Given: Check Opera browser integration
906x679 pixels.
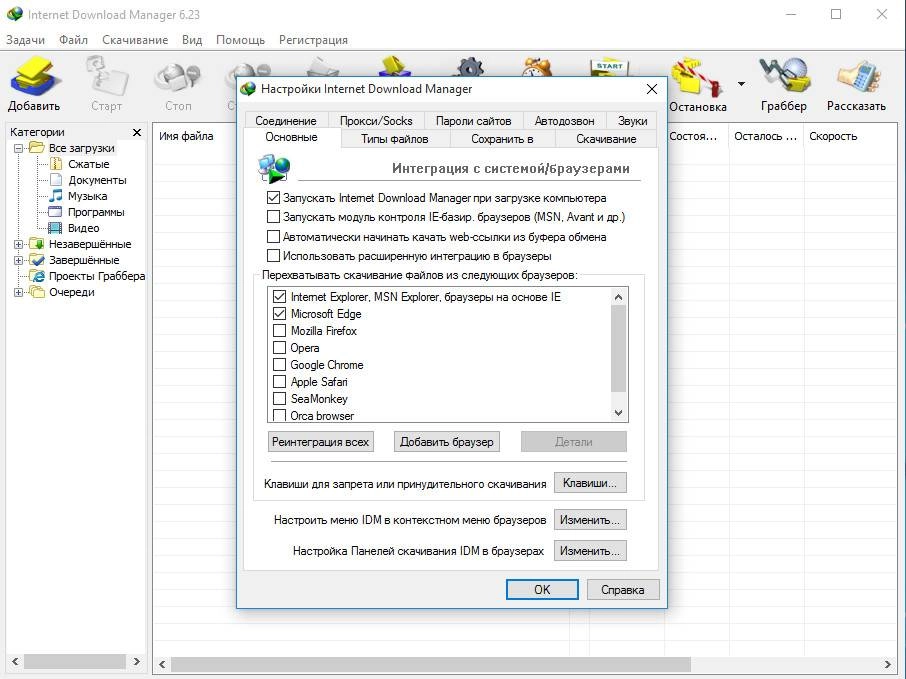Looking at the screenshot, I should [280, 348].
